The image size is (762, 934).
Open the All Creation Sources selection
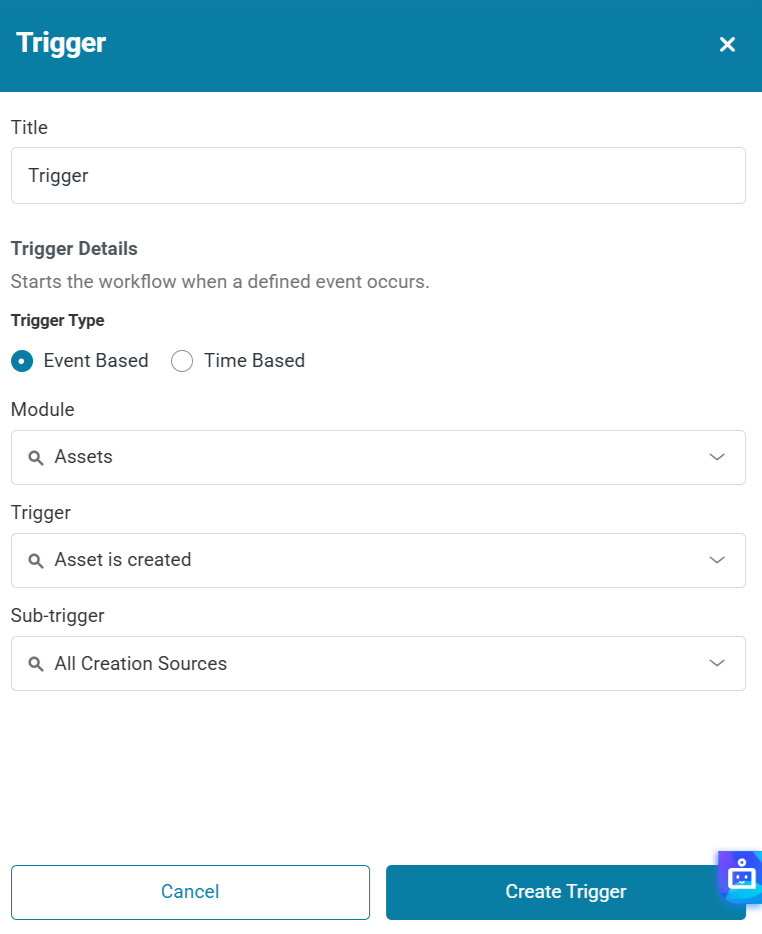click(x=370, y=663)
